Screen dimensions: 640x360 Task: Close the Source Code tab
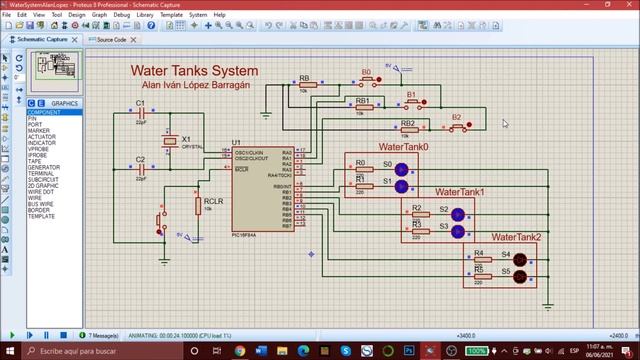click(133, 40)
